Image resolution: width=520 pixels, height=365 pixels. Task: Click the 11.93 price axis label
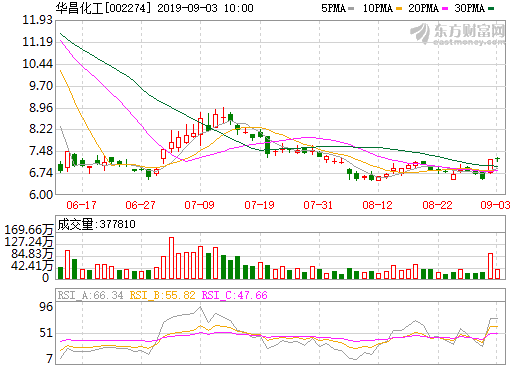[x=37, y=20]
